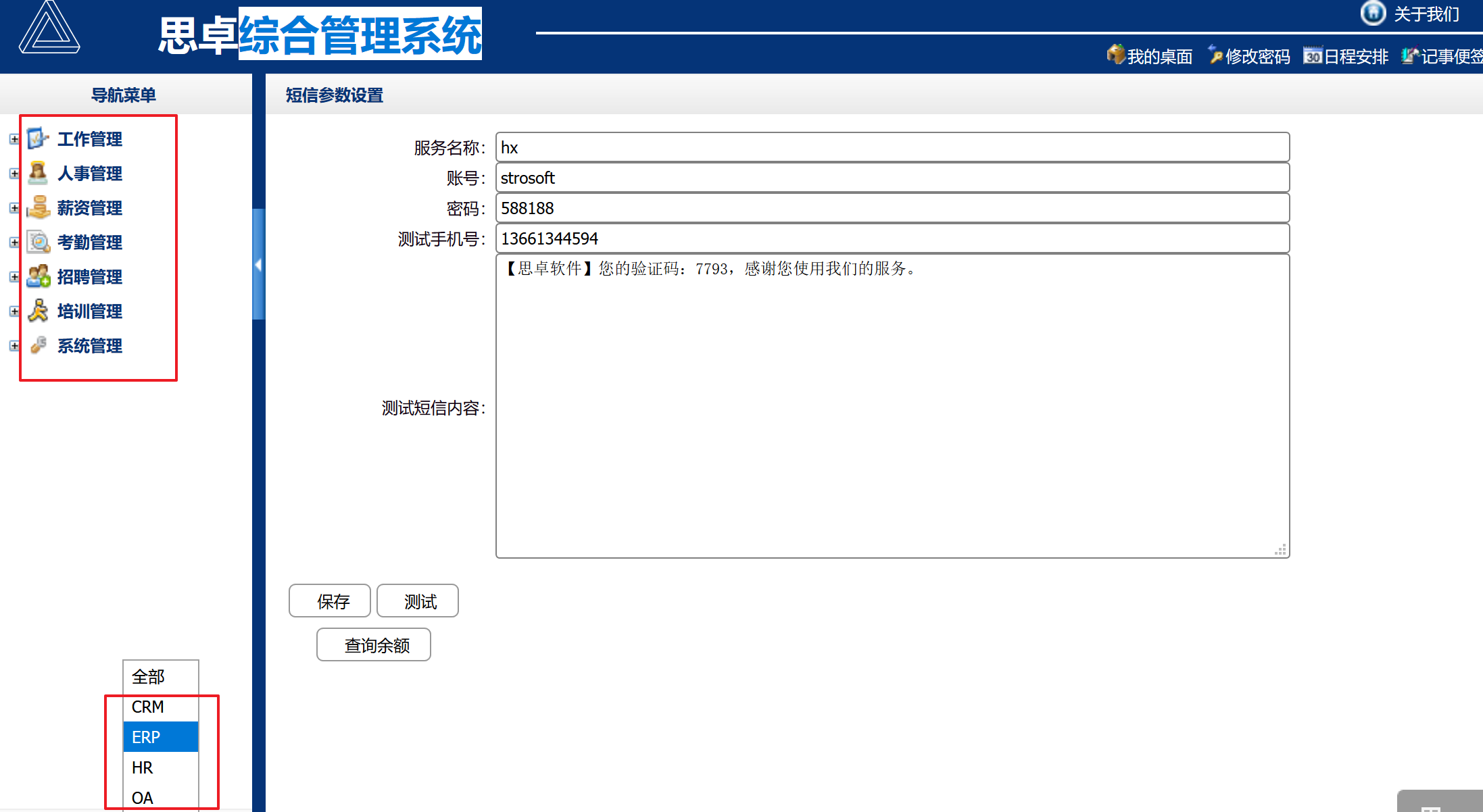This screenshot has width=1483, height=812.
Task: Click the 工作管理 menu icon
Action: 38,138
